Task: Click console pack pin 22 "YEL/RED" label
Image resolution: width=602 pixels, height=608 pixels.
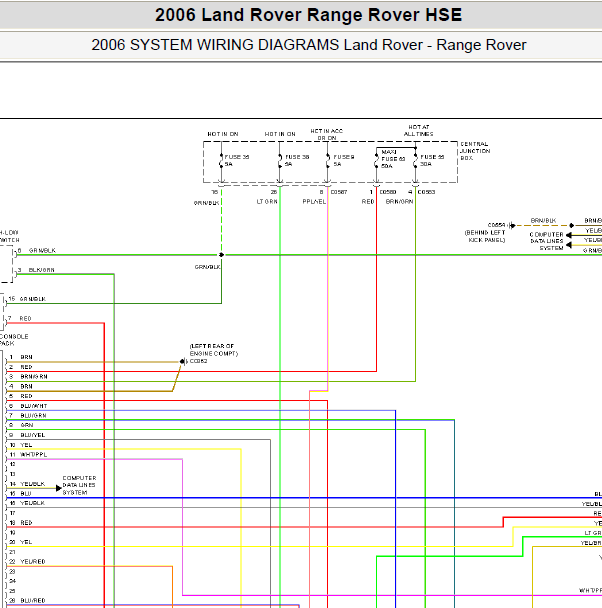Action: [33, 561]
